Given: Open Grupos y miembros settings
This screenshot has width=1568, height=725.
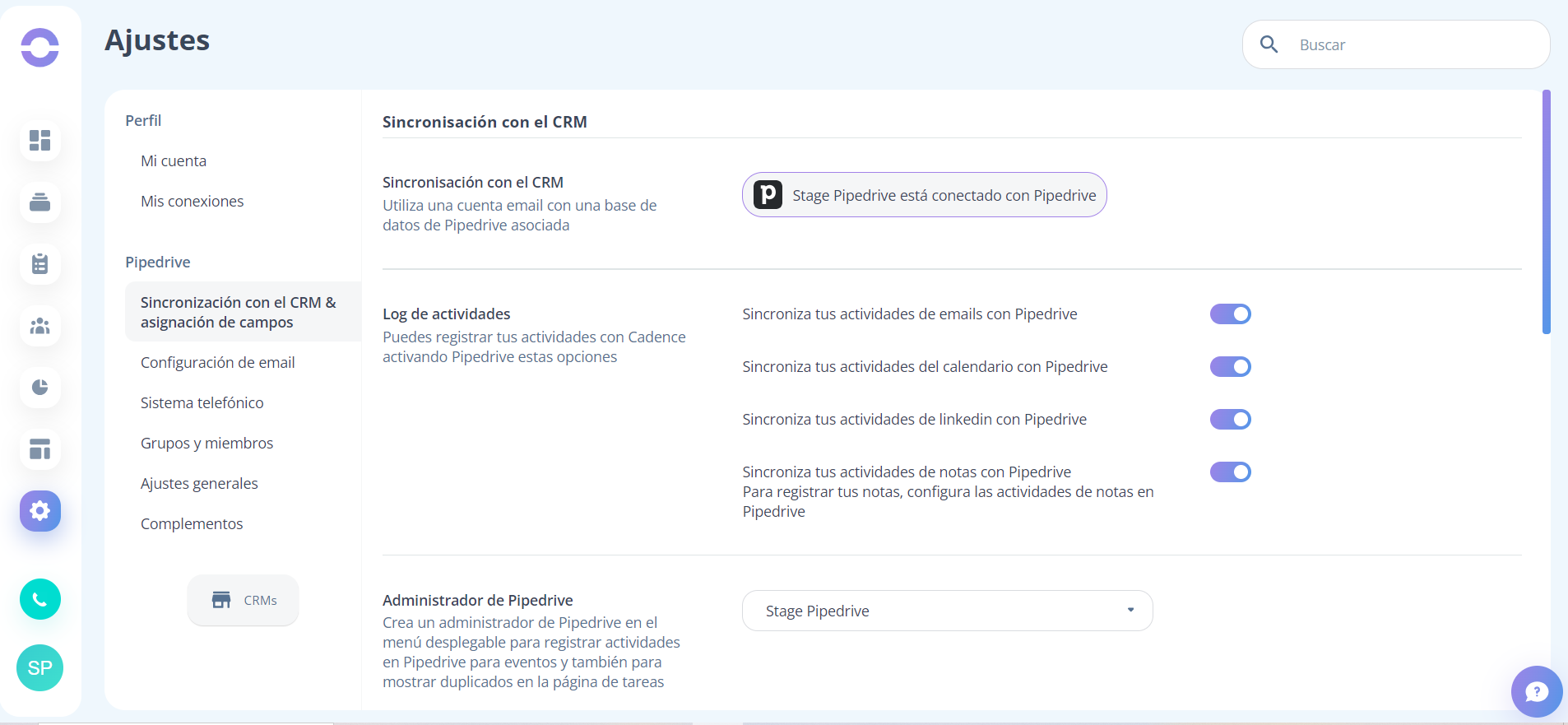Looking at the screenshot, I should (x=207, y=443).
